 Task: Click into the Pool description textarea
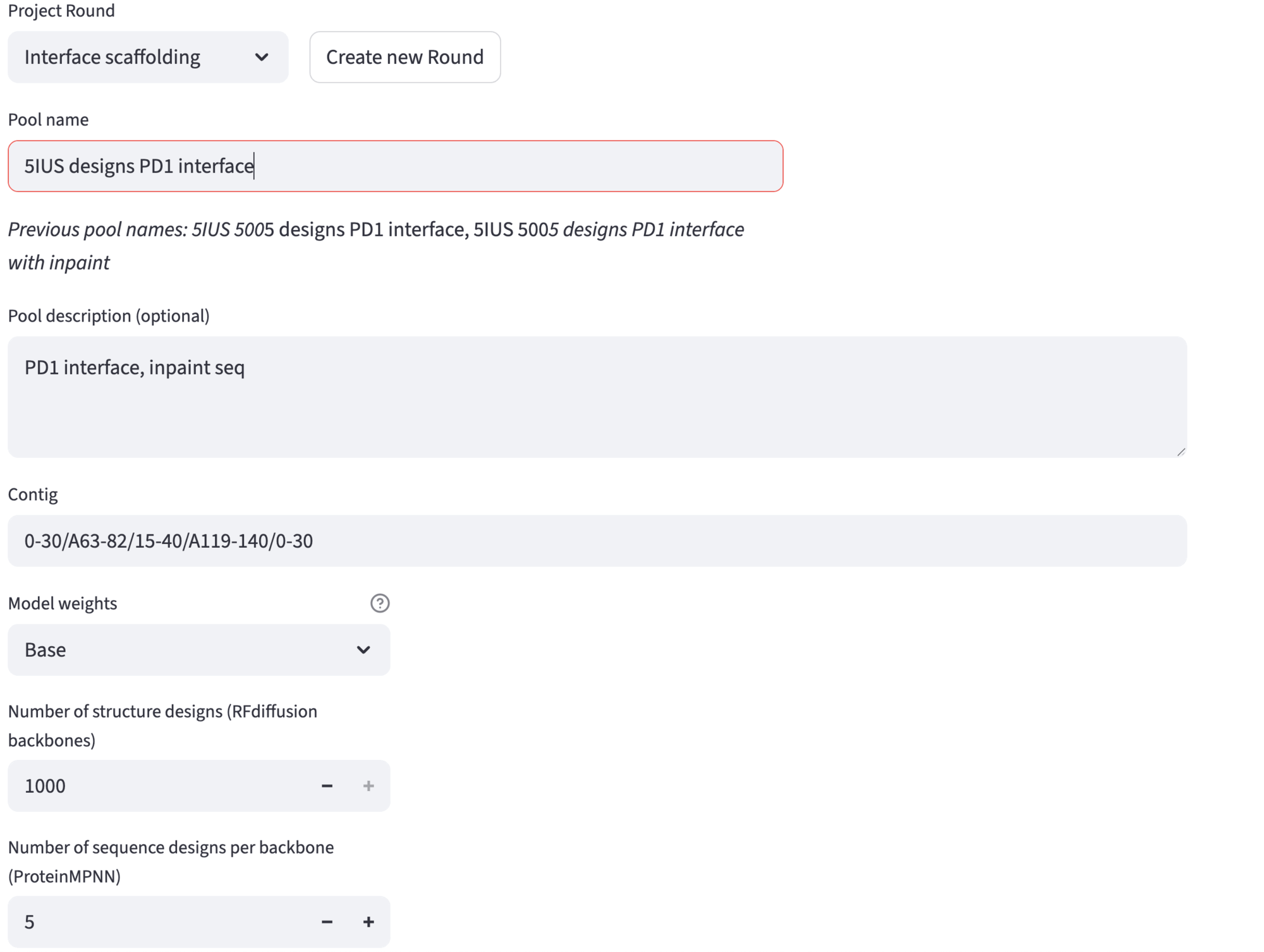tap(597, 404)
